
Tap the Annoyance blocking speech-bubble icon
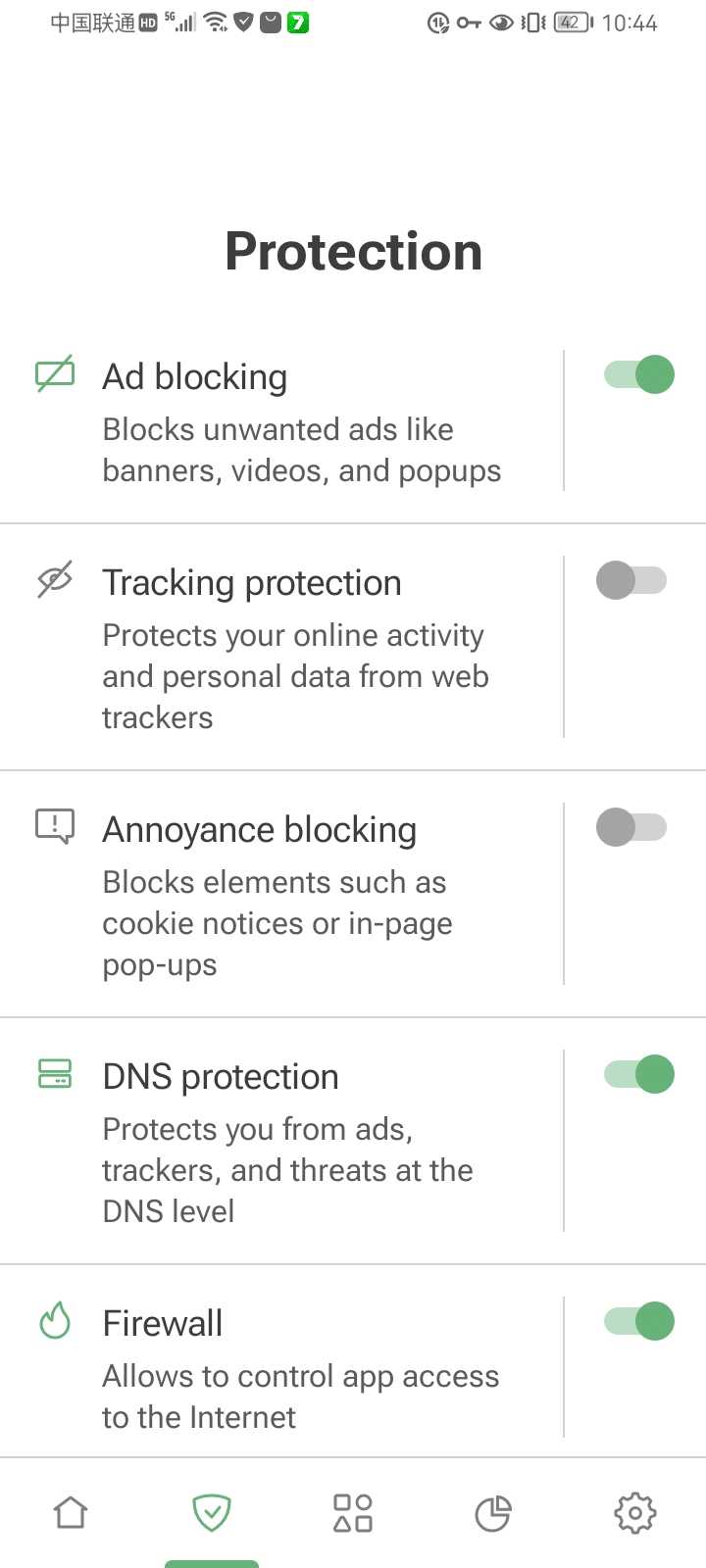[55, 825]
